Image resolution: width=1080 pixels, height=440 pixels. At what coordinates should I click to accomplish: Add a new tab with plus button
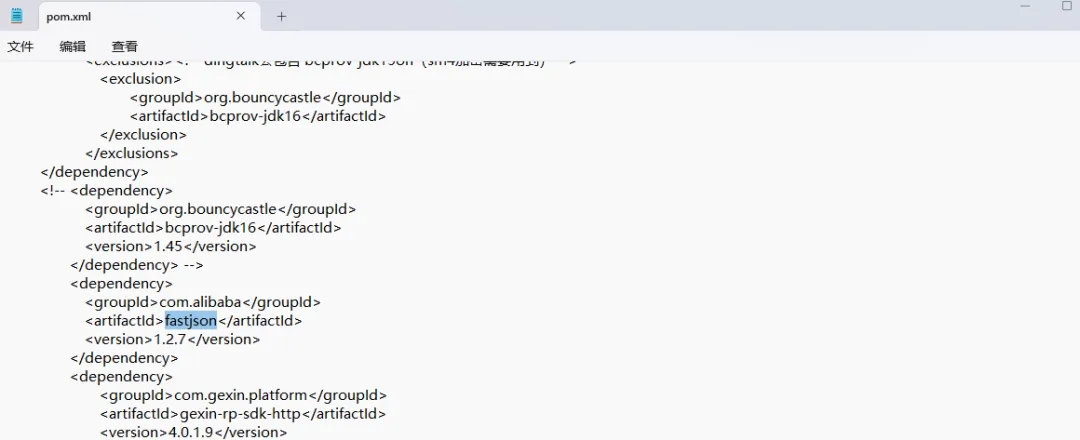pos(281,17)
